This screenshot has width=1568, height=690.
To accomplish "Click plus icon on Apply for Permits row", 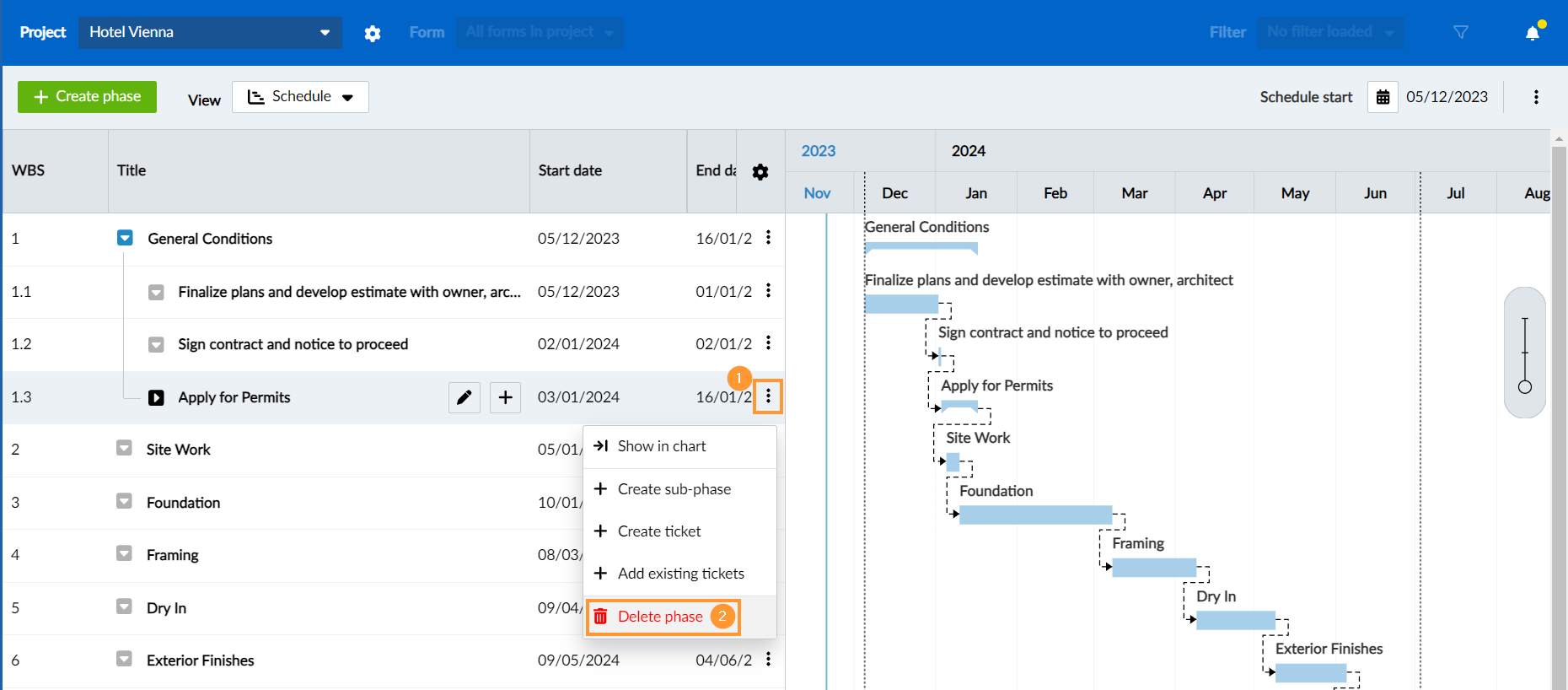I will click(x=505, y=397).
